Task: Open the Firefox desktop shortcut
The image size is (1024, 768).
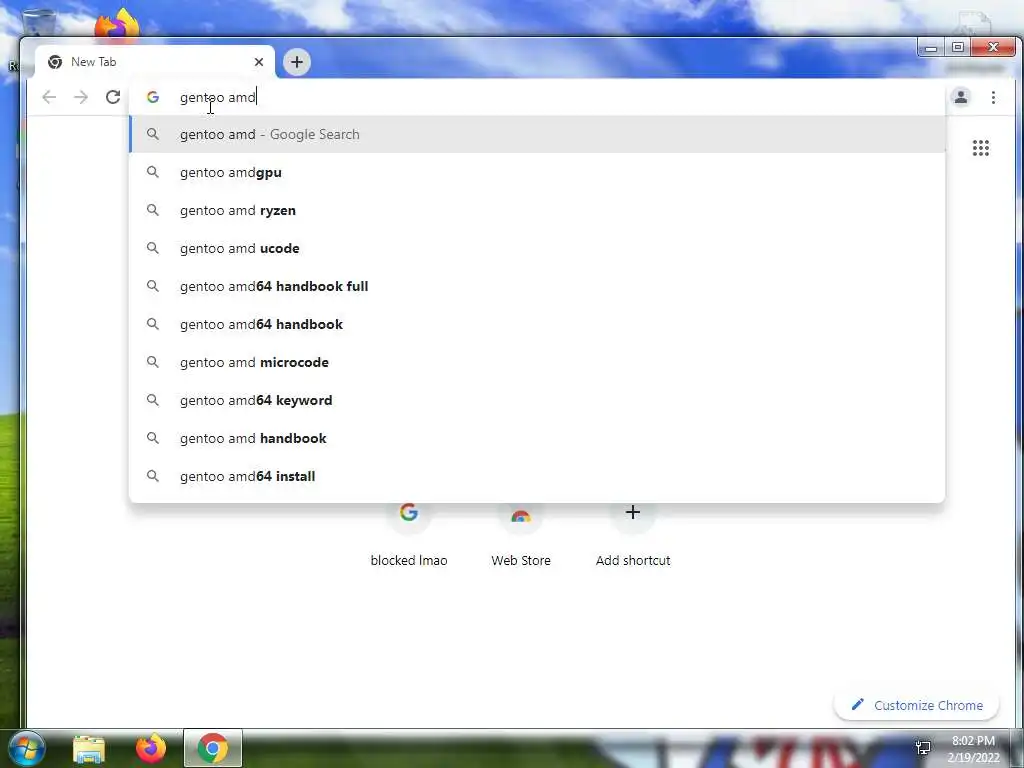Action: (117, 25)
